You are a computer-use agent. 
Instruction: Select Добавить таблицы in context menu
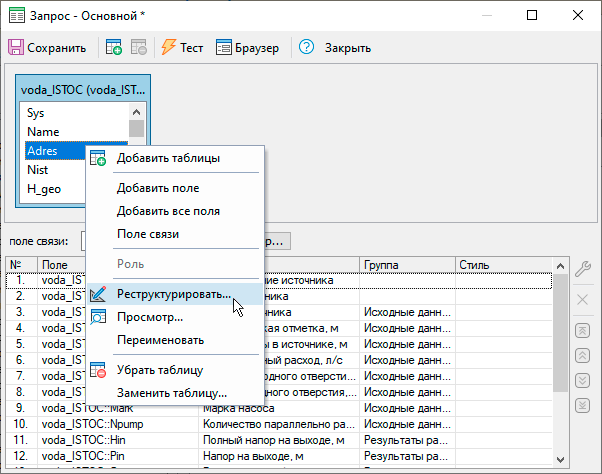click(168, 158)
